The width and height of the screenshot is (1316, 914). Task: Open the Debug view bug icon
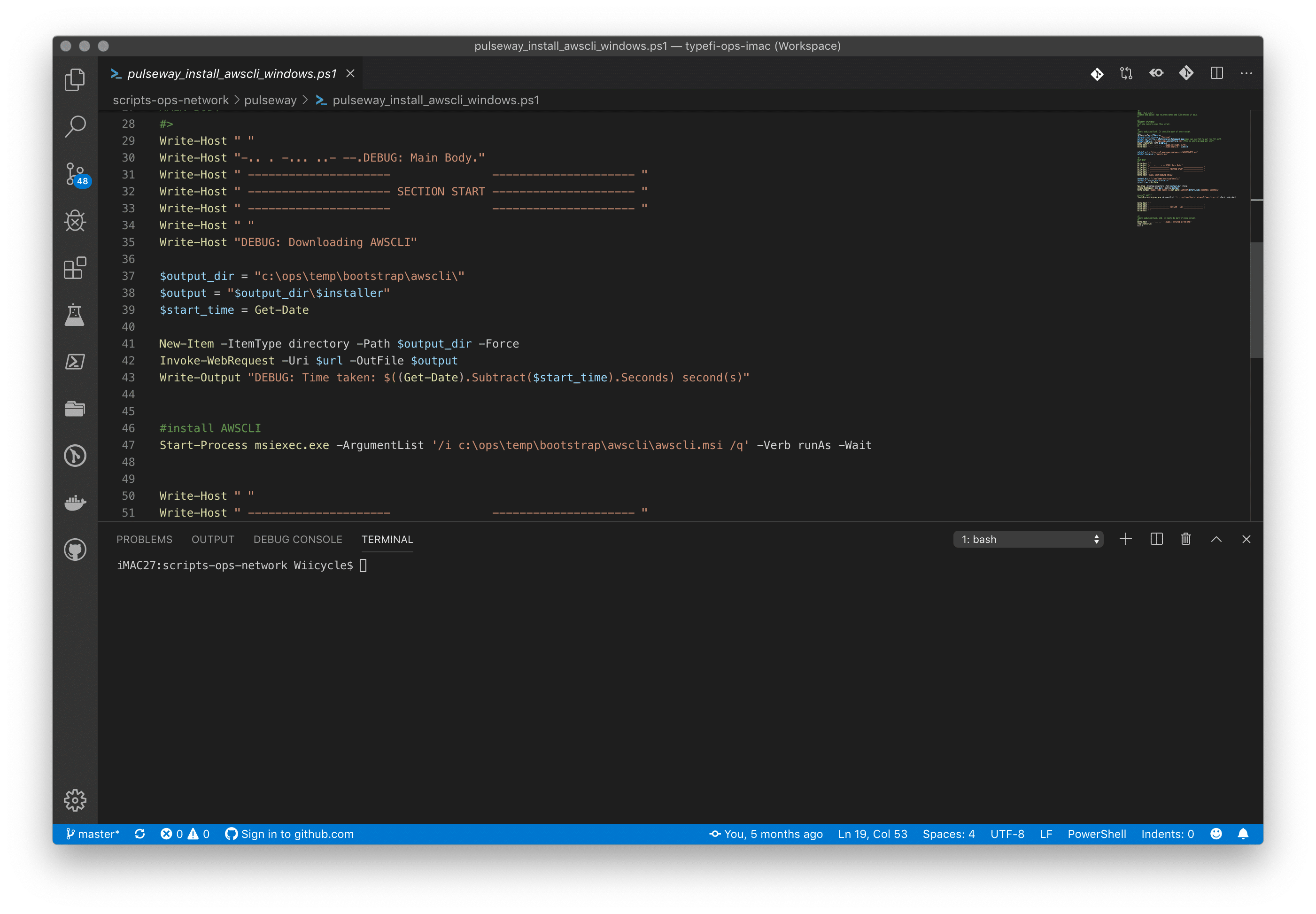(75, 221)
